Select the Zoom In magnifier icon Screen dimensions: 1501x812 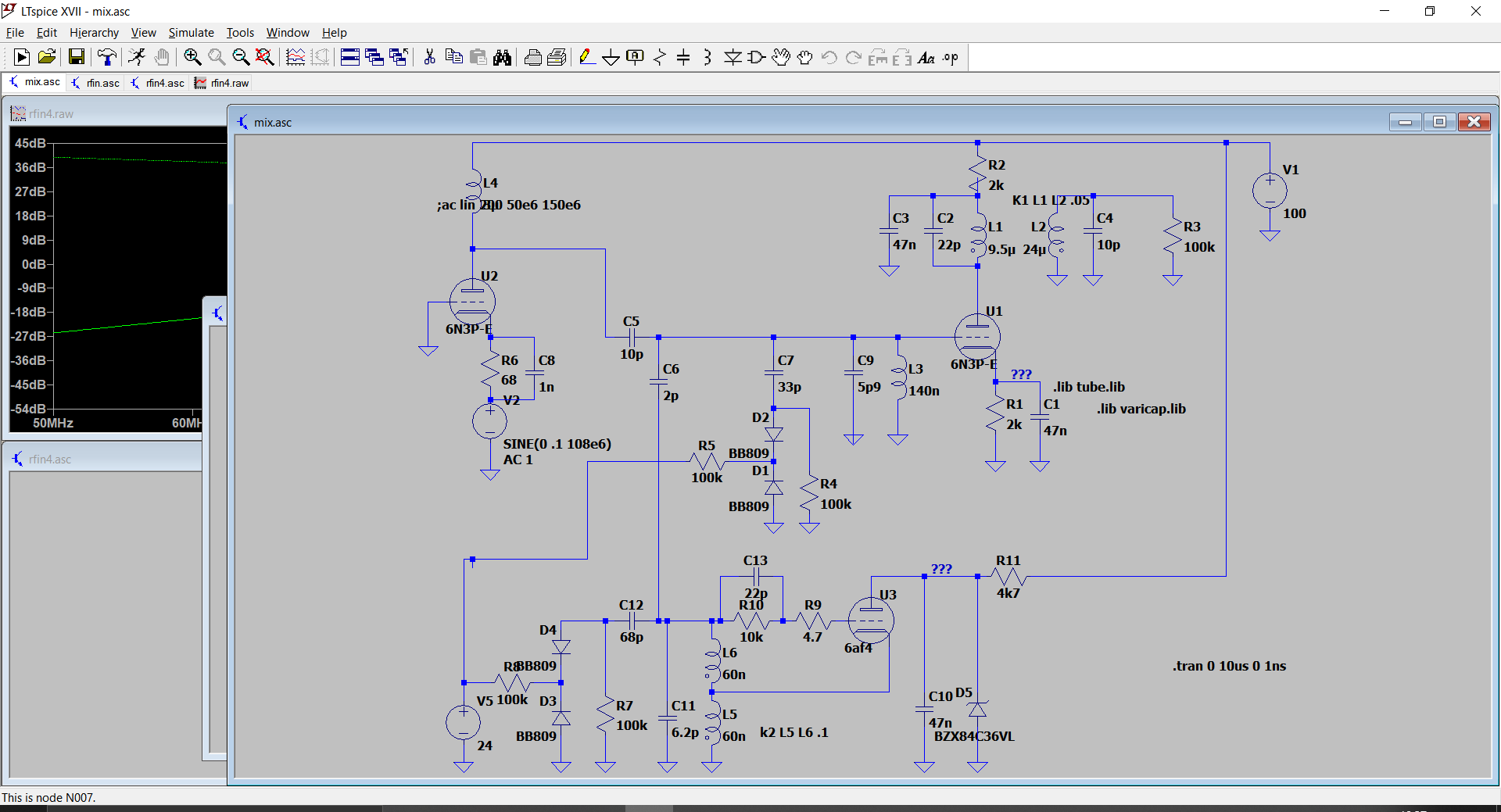tap(192, 57)
